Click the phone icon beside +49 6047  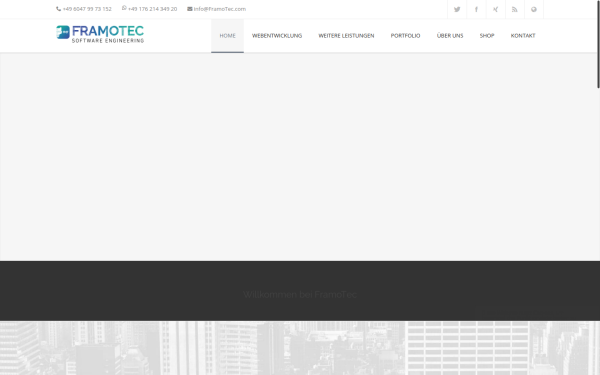[59, 9]
